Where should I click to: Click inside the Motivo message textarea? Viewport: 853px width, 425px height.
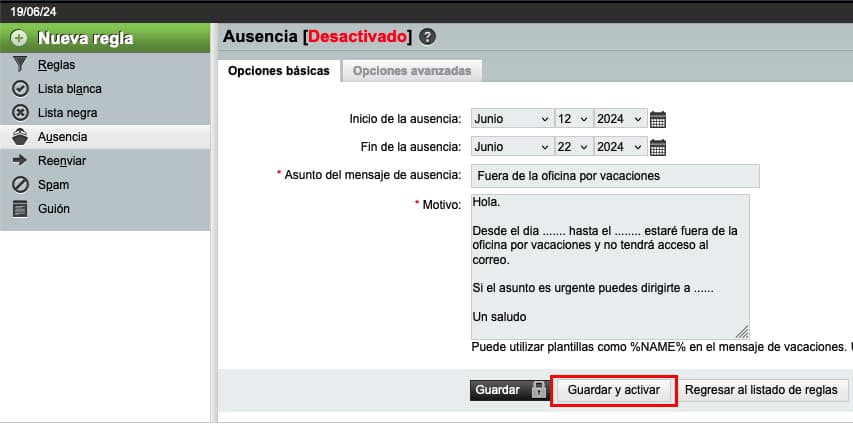(609, 265)
